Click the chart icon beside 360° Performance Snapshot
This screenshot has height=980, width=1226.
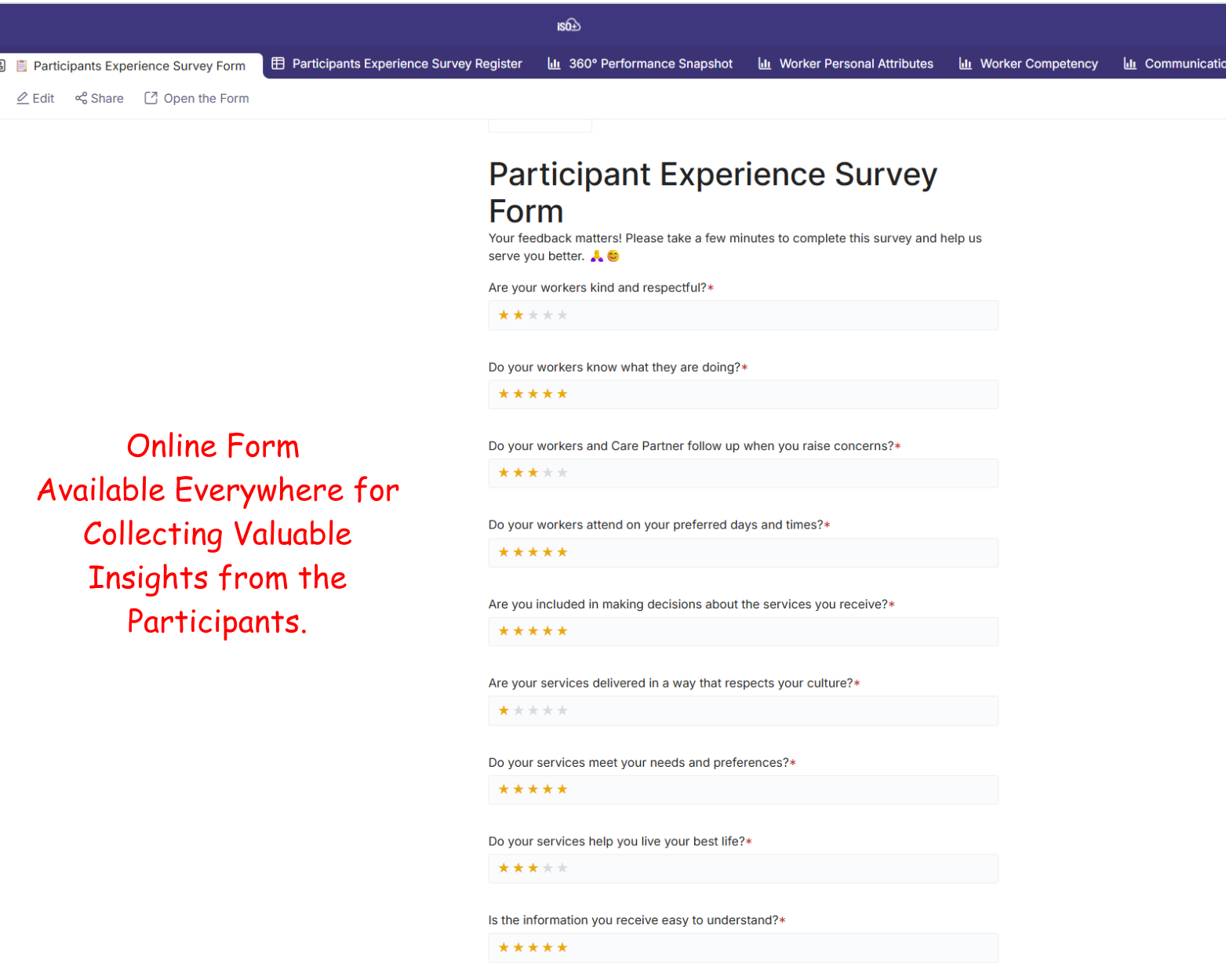554,64
